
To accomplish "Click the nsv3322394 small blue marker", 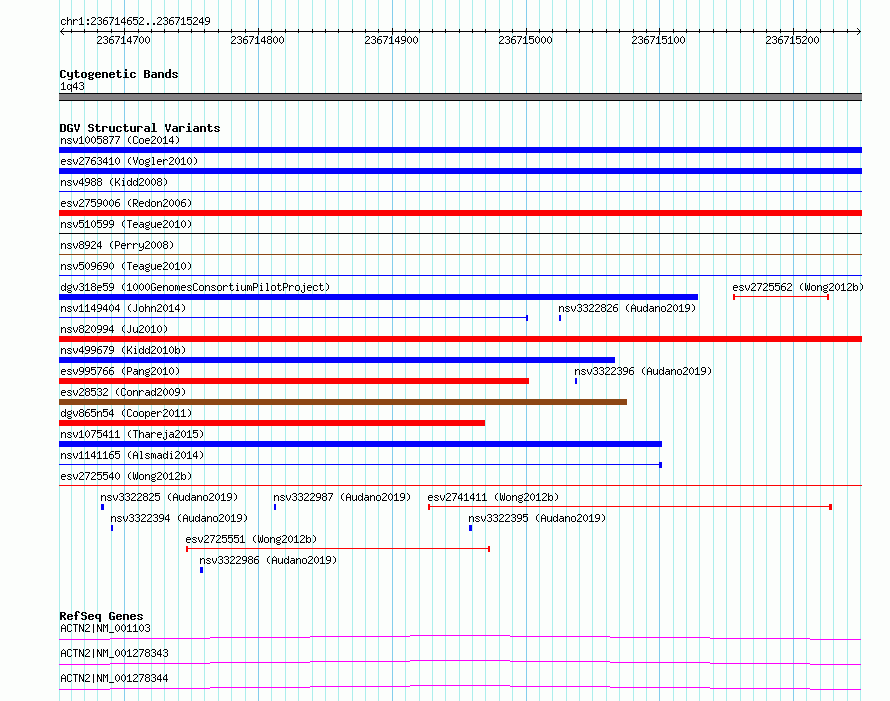I will tap(112, 528).
